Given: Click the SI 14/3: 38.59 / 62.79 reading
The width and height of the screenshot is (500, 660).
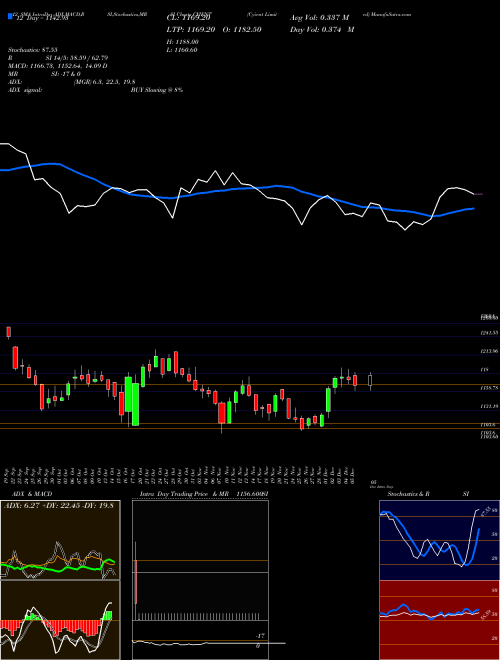Looking at the screenshot, I should [77, 58].
